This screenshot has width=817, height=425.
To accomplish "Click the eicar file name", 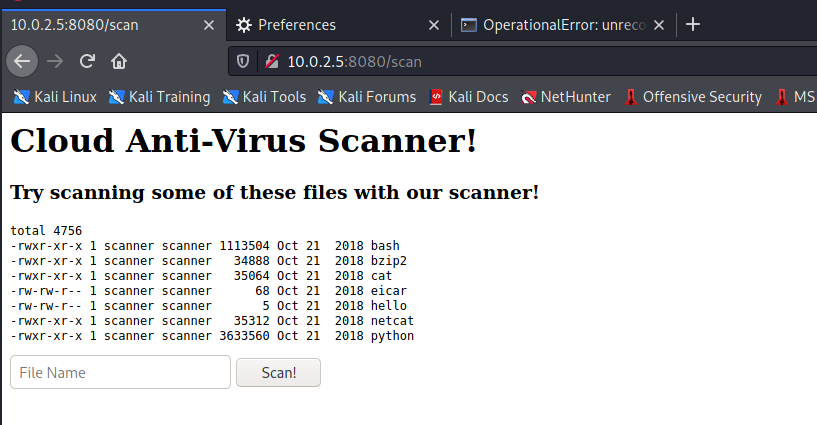I will tap(389, 291).
